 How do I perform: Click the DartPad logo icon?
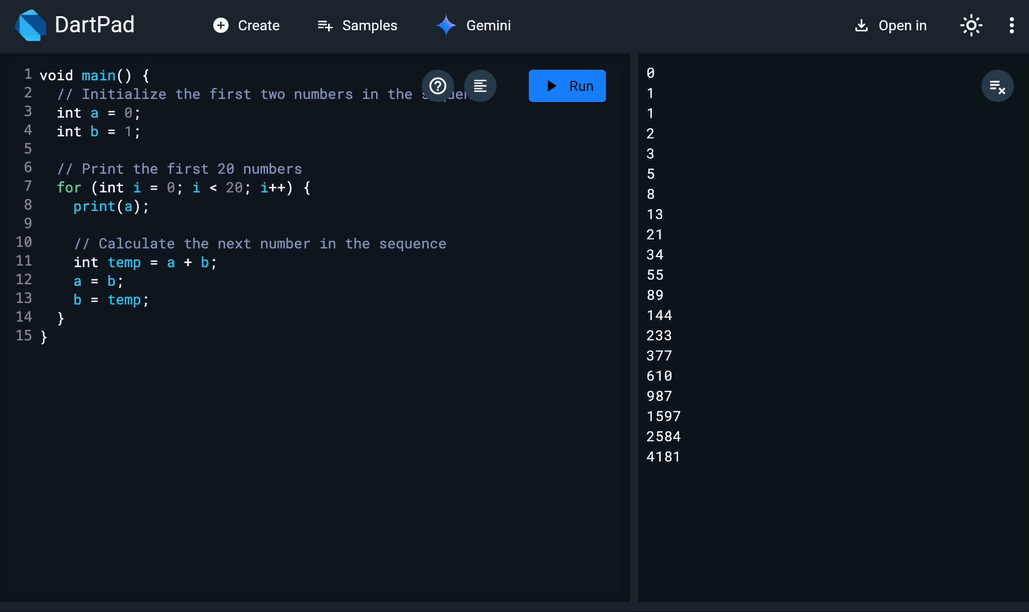coord(29,25)
